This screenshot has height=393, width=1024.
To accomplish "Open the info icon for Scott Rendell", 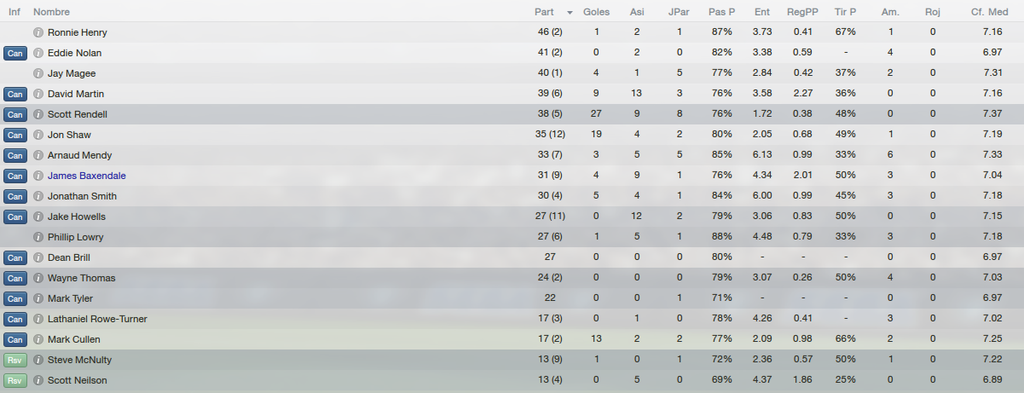I will (x=39, y=114).
